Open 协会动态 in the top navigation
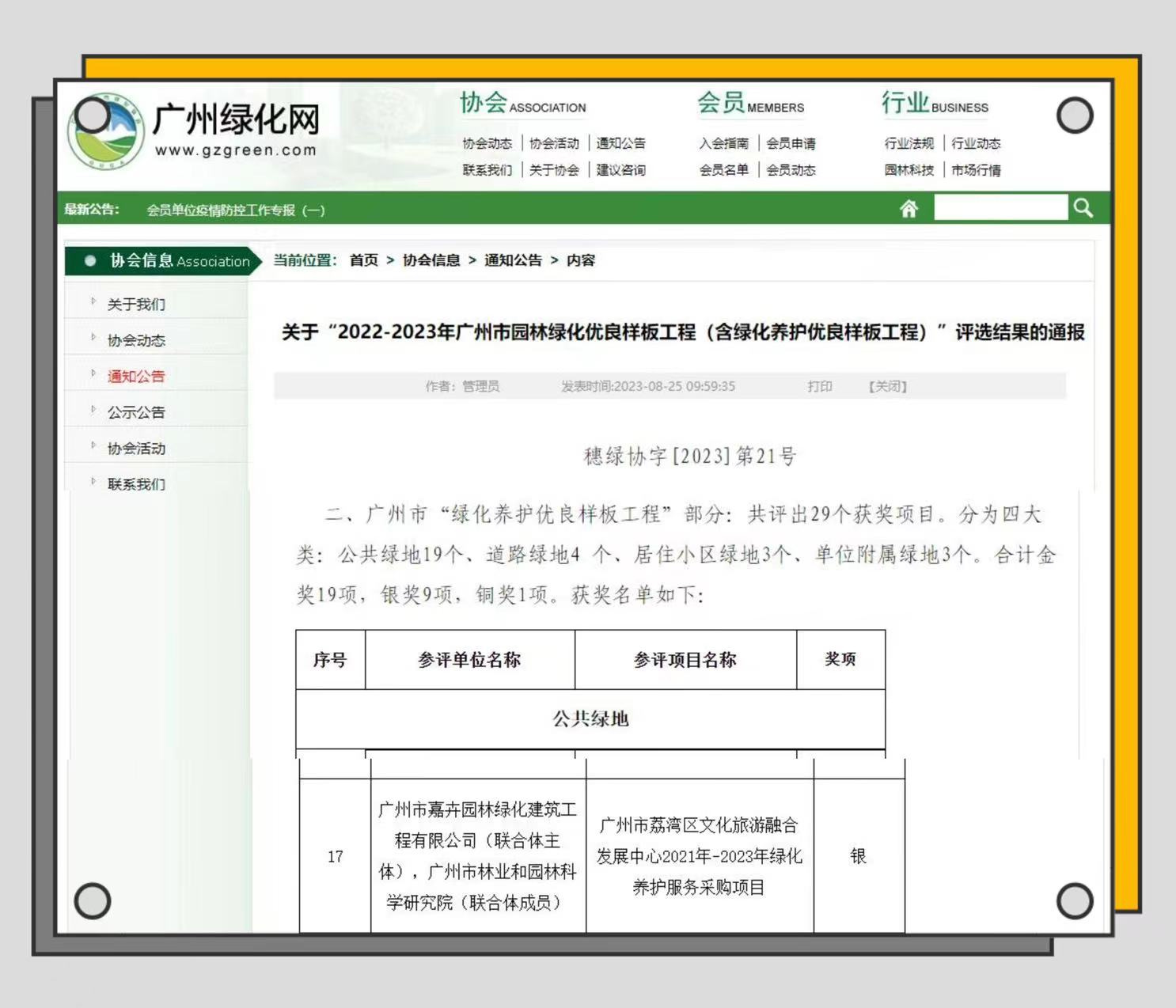The image size is (1176, 1008). click(487, 143)
